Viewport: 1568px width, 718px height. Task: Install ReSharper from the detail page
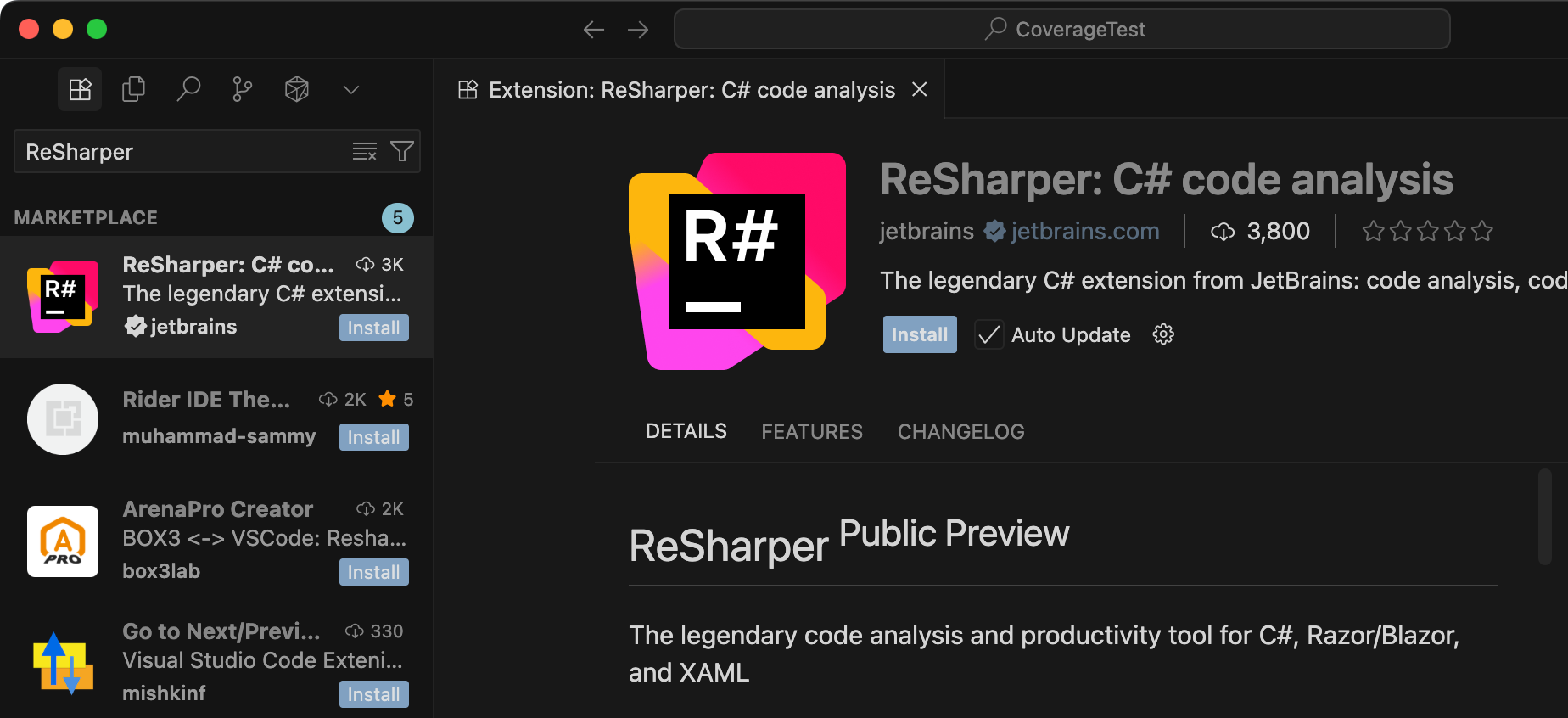[919, 334]
